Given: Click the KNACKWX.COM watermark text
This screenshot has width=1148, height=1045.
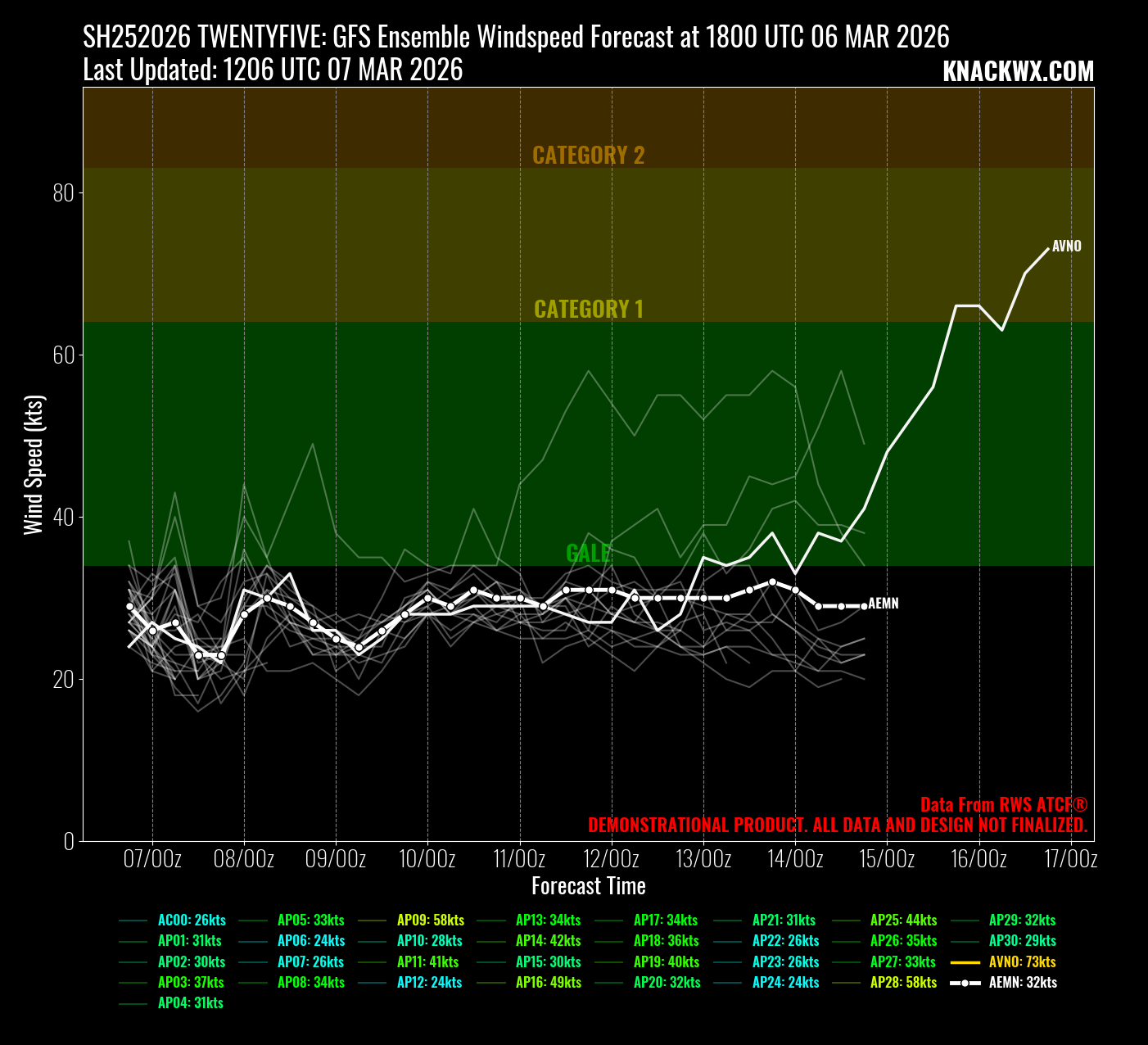Looking at the screenshot, I should [1018, 72].
